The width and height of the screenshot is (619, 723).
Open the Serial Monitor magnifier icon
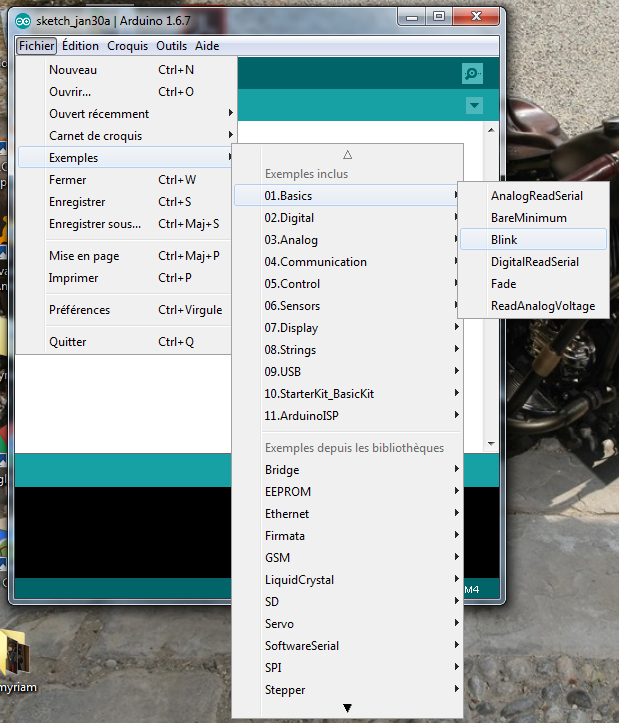pos(472,73)
